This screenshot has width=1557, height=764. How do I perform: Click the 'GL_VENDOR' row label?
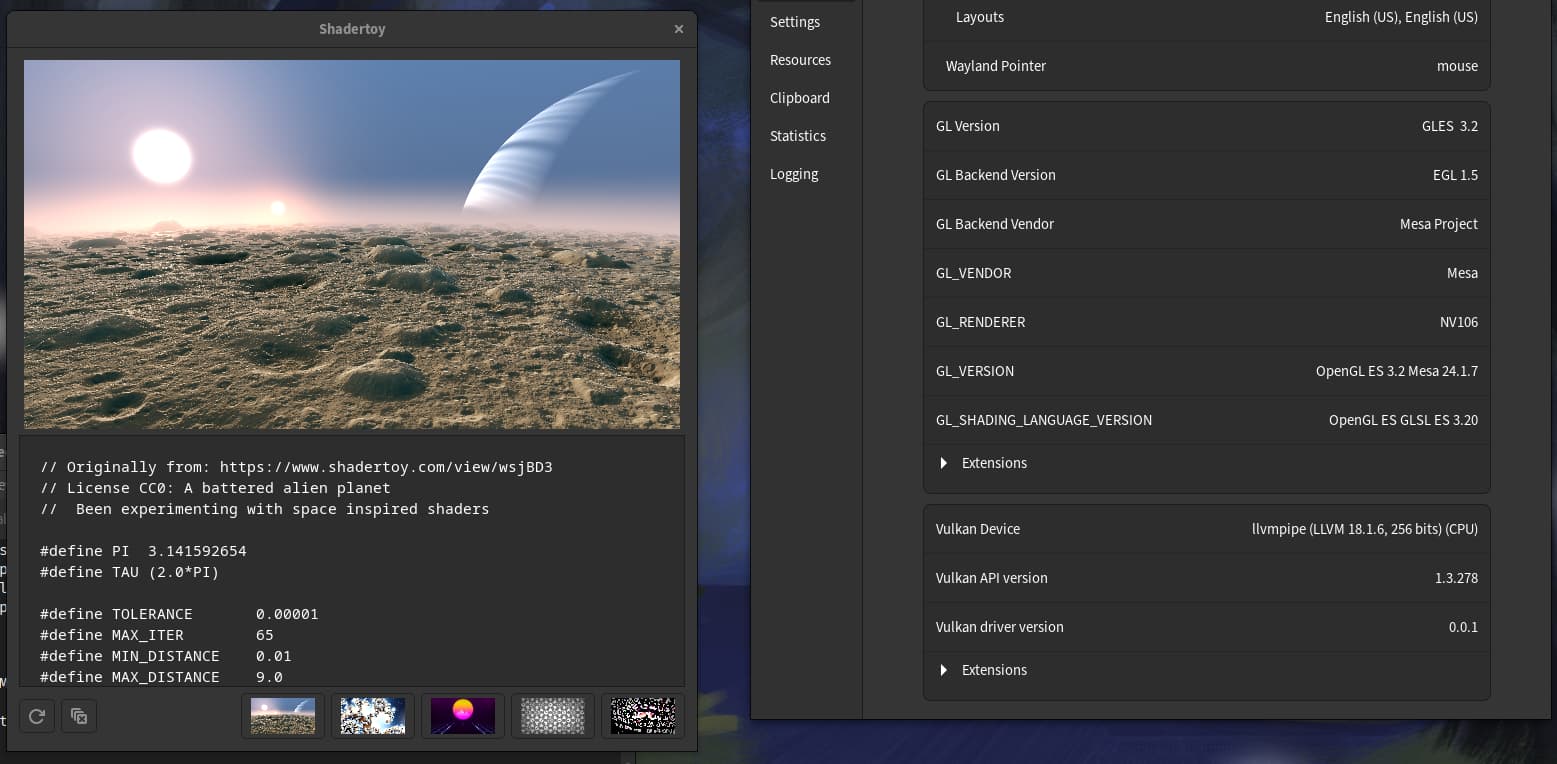(x=974, y=273)
